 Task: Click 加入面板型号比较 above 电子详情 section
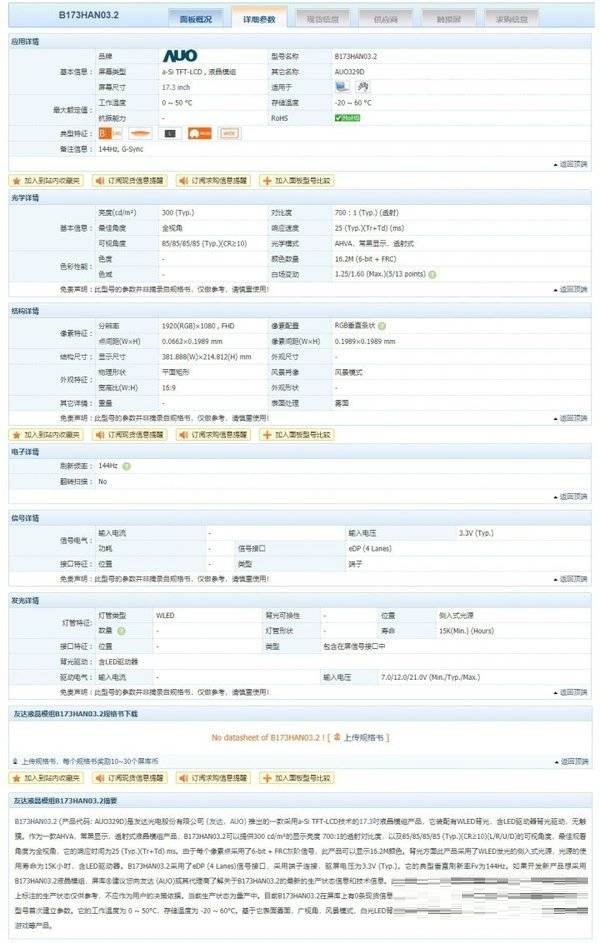pos(297,434)
